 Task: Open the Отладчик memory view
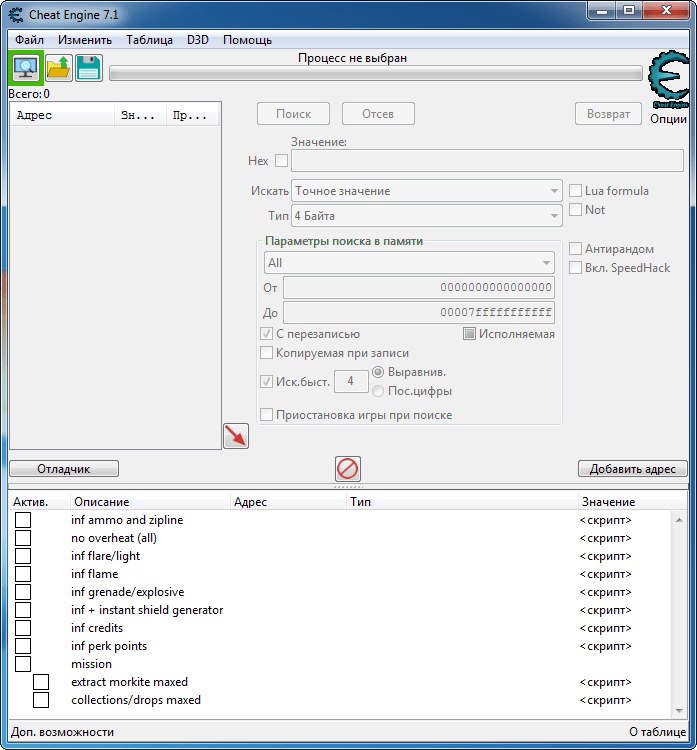click(x=64, y=469)
